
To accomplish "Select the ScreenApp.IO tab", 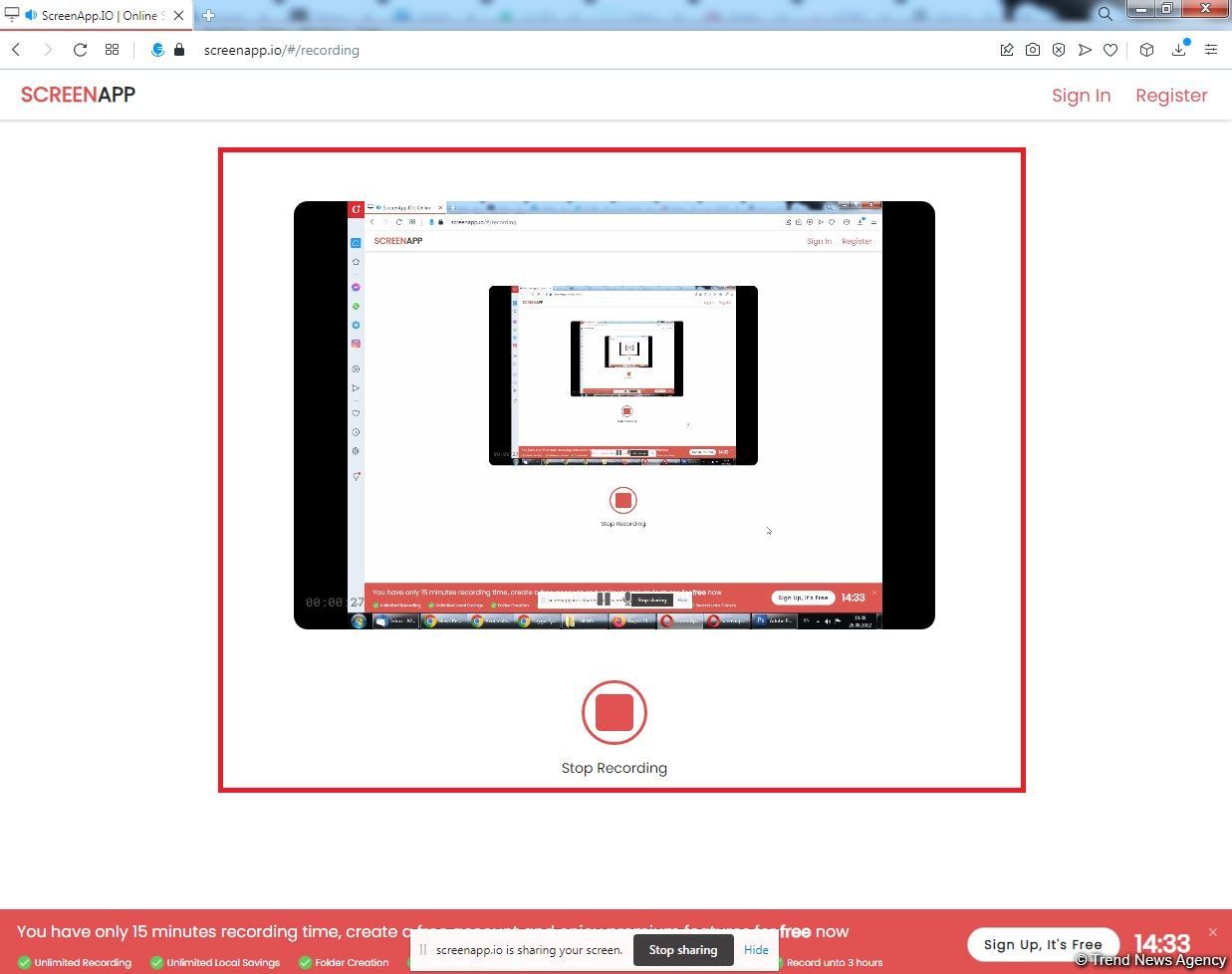I will click(x=95, y=15).
